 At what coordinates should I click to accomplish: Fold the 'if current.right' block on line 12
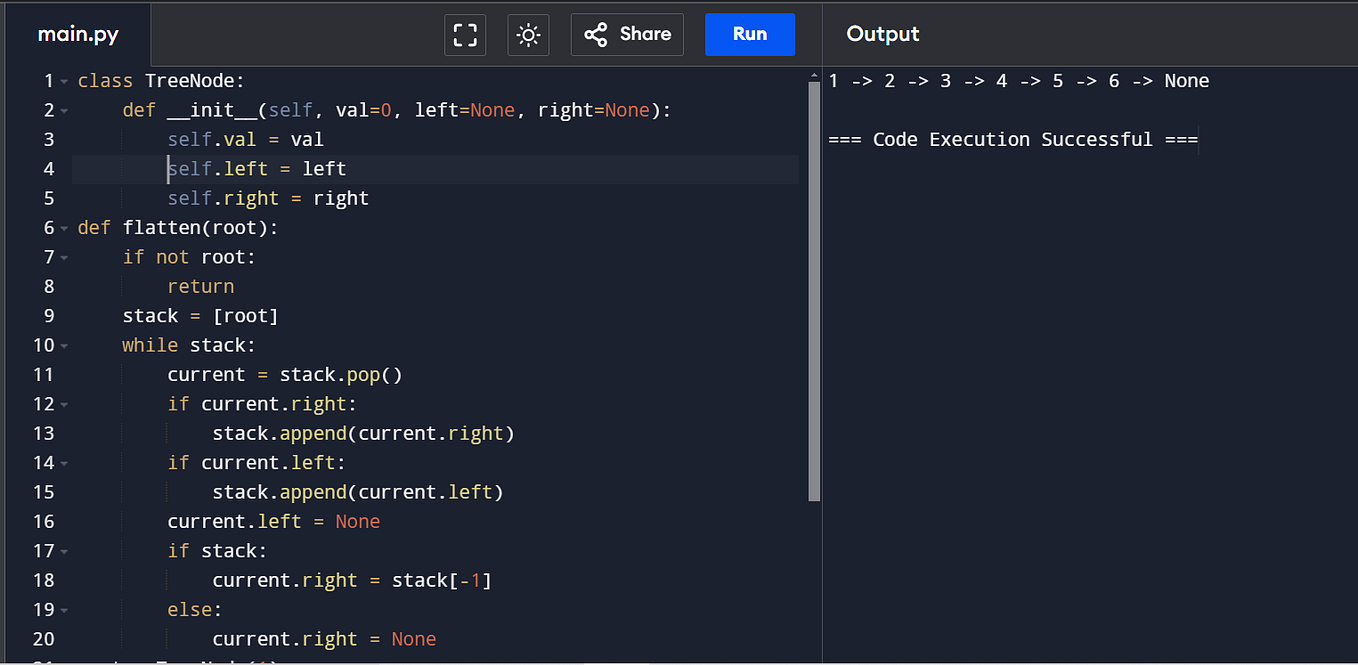coord(64,405)
